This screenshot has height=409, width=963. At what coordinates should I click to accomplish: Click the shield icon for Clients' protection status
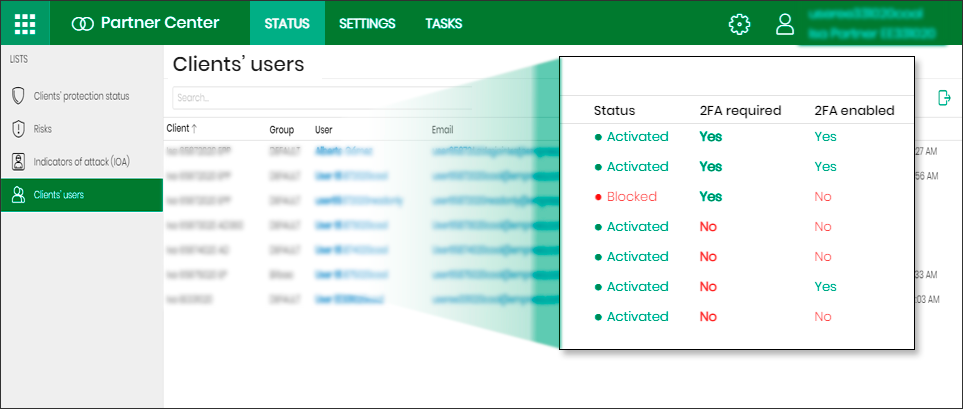(x=18, y=96)
